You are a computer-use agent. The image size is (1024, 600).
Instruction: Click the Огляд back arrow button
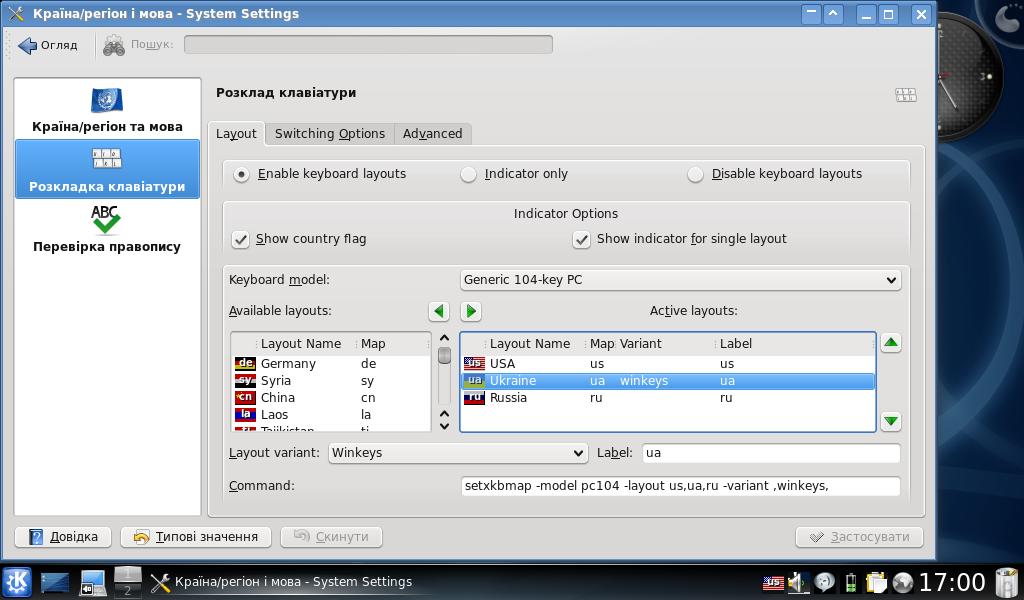point(48,45)
